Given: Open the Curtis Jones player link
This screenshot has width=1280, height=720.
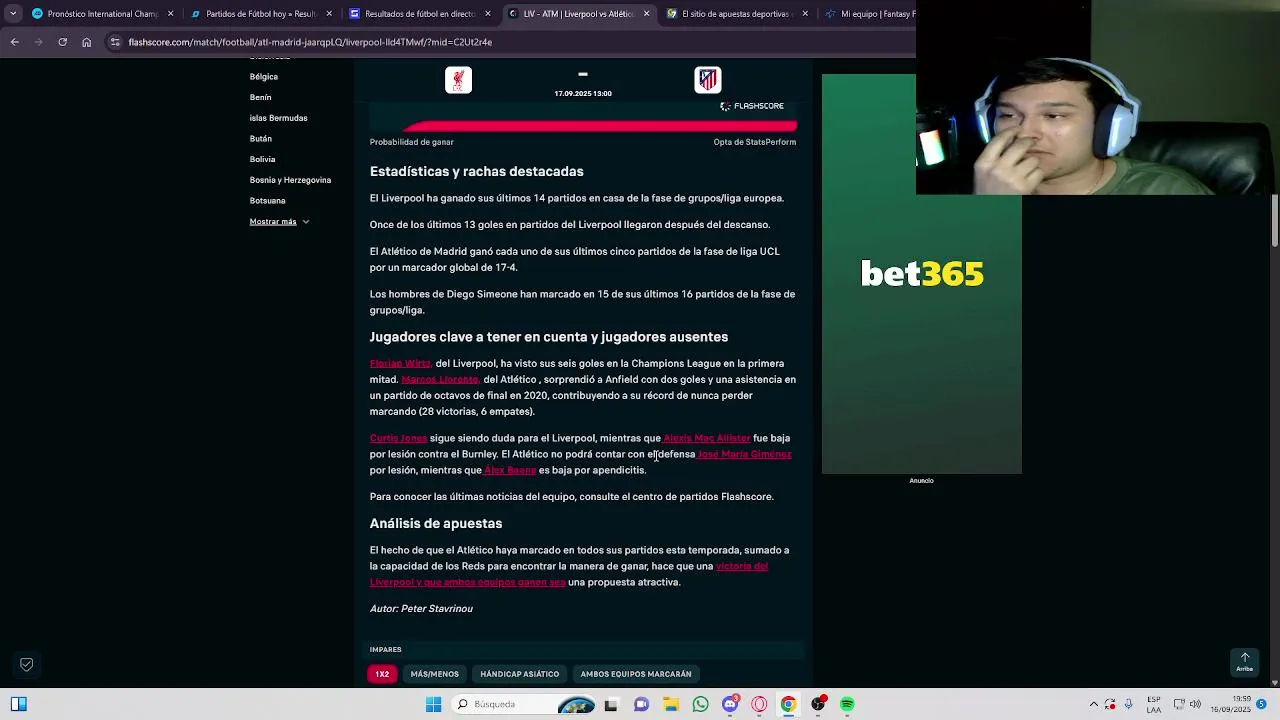Looking at the screenshot, I should click(398, 438).
